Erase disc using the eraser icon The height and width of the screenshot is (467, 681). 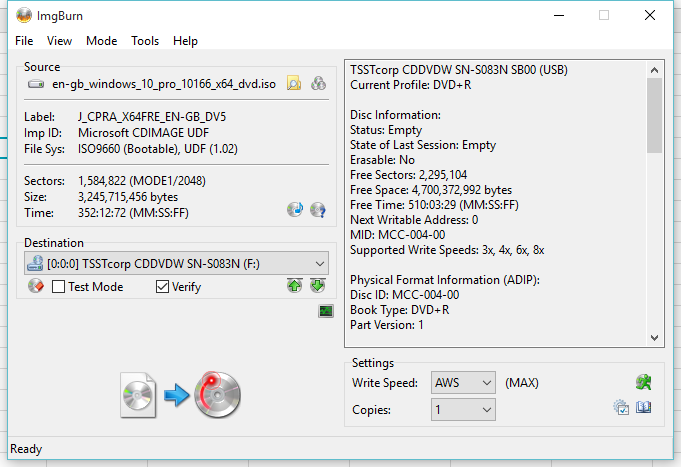[x=36, y=286]
